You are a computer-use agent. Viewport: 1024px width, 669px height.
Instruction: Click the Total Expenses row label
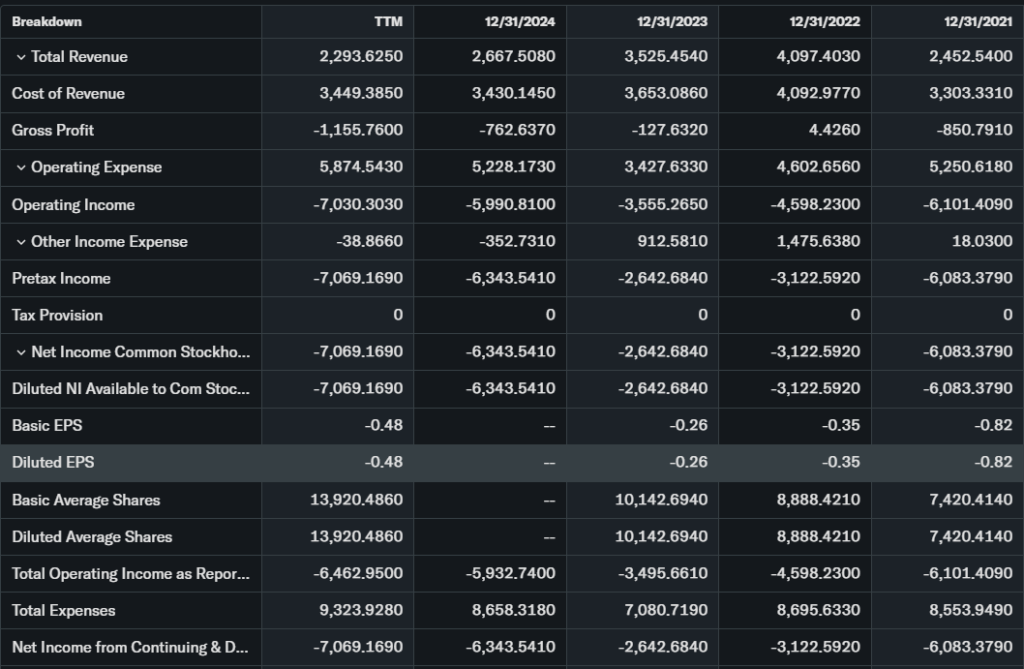63,611
